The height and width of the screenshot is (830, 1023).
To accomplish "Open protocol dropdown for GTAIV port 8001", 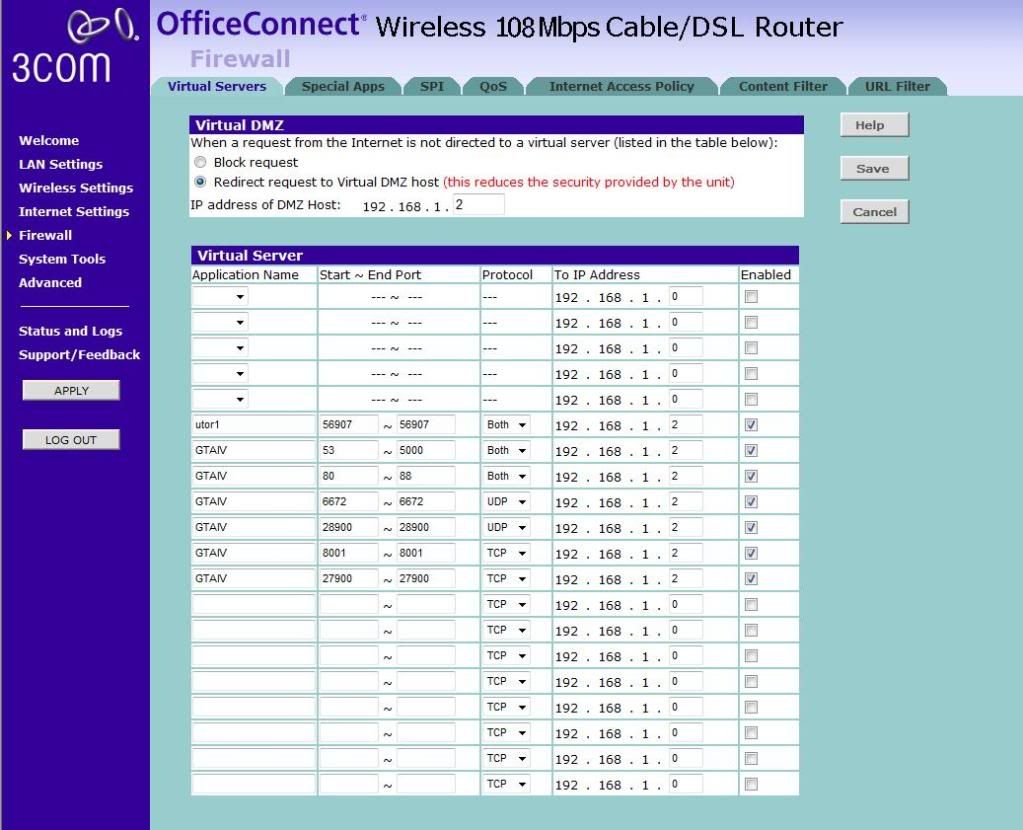I will pyautogui.click(x=507, y=553).
